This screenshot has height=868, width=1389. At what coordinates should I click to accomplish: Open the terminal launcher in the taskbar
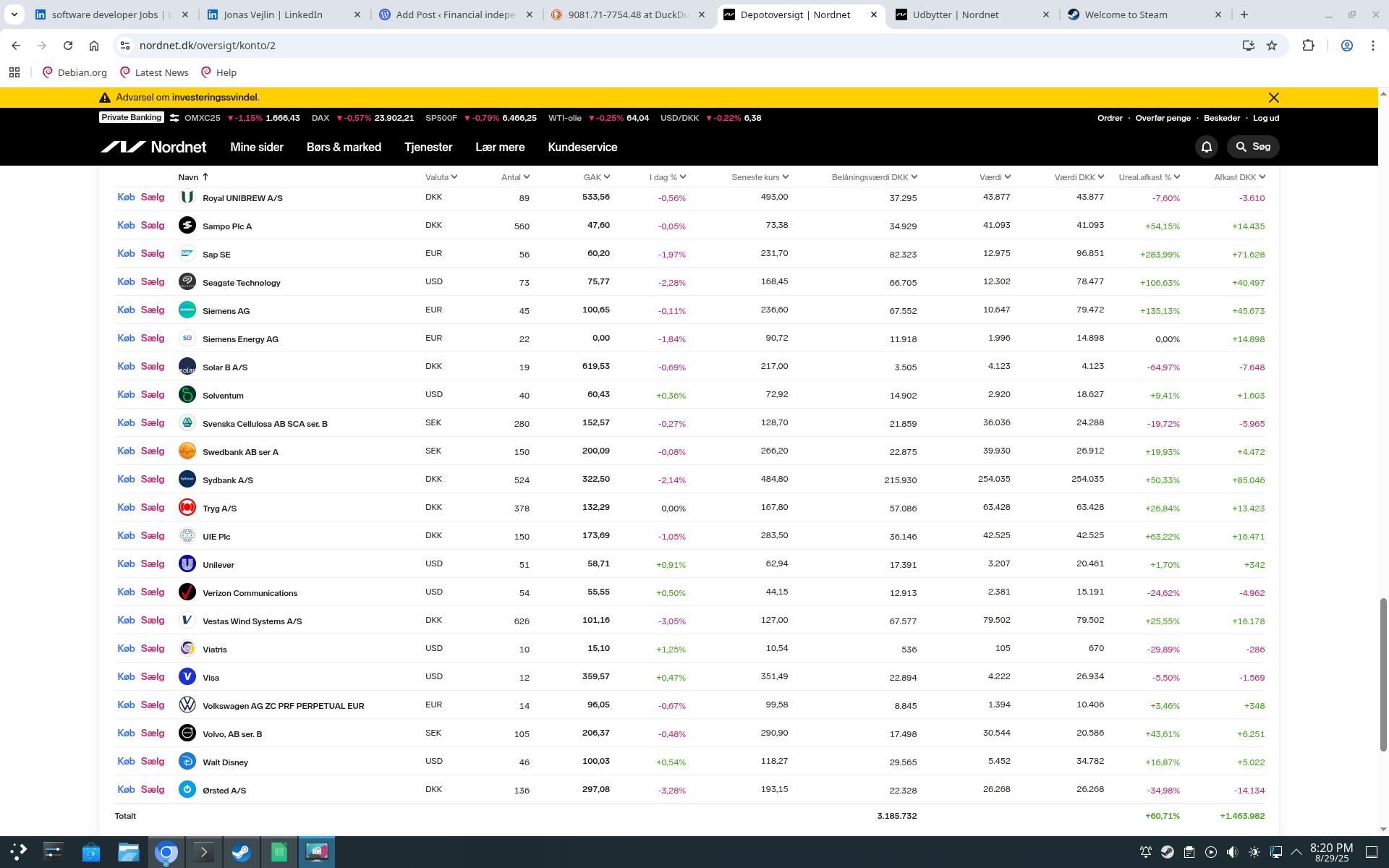(x=204, y=852)
